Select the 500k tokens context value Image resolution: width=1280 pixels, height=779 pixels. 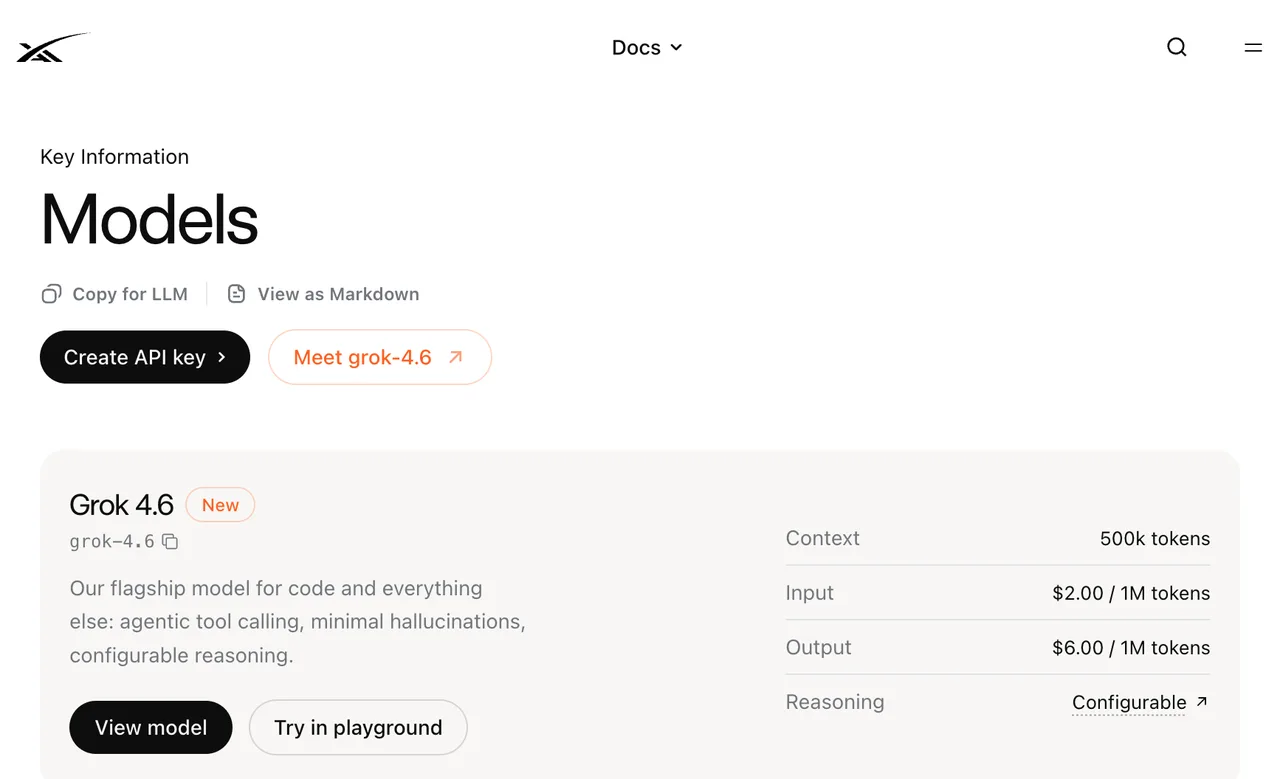pos(1155,539)
